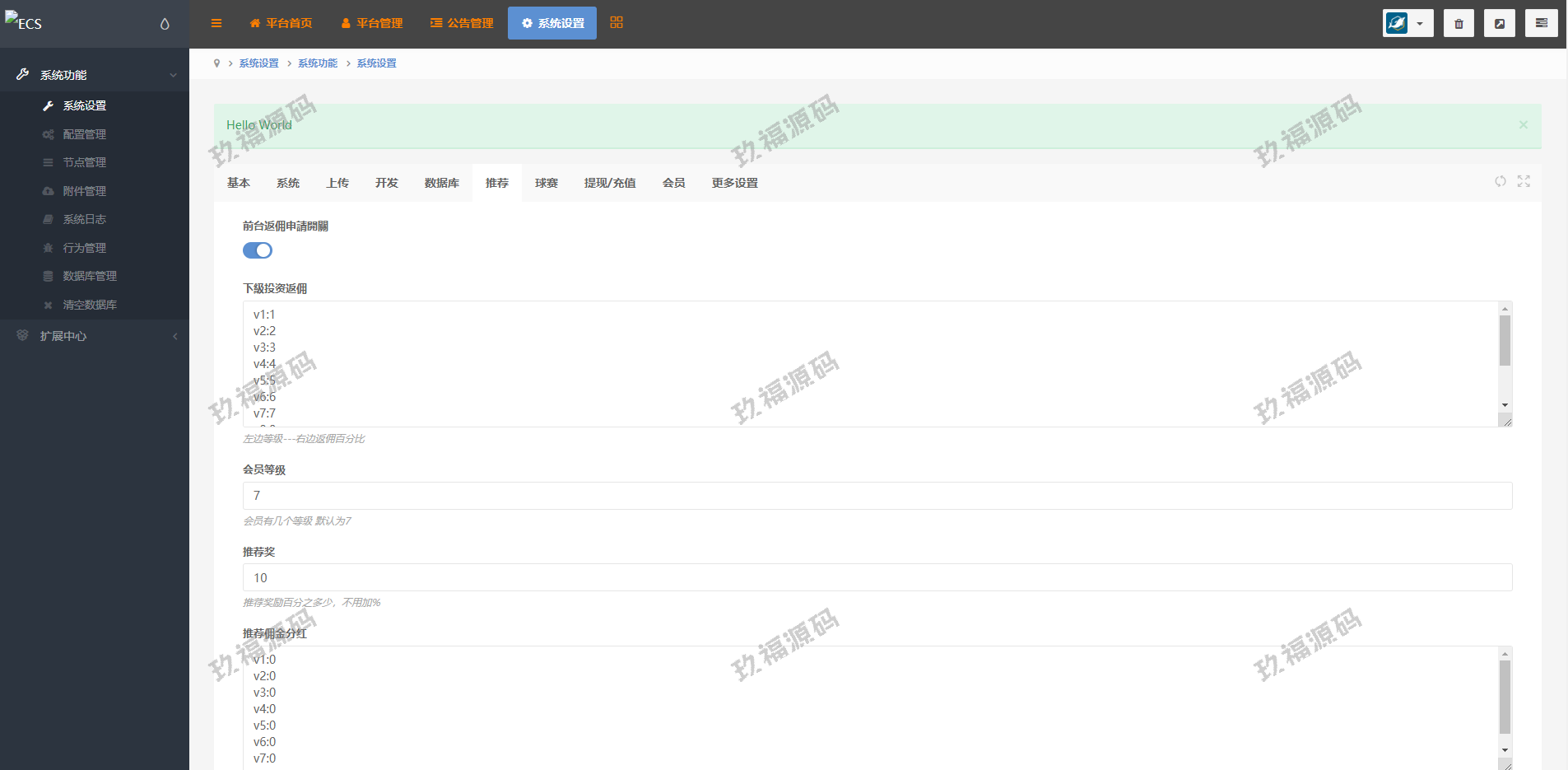Click the book icon next to 系统日志

(48, 219)
